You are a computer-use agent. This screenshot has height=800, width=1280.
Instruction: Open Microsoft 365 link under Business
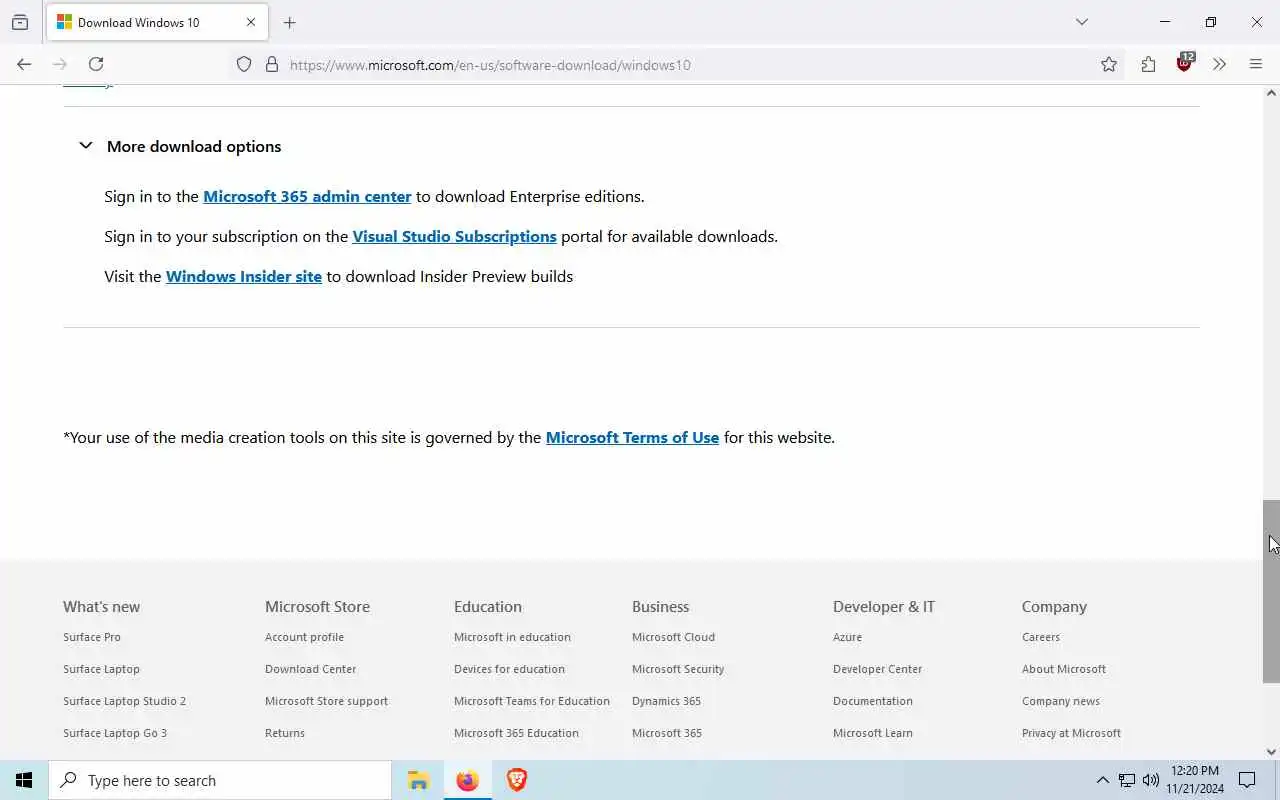point(667,733)
